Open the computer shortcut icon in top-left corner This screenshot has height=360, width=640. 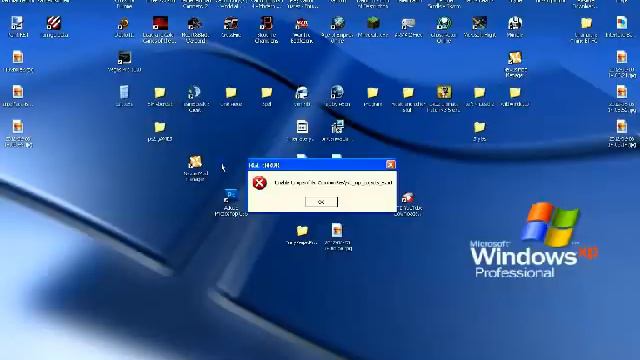click(18, 23)
